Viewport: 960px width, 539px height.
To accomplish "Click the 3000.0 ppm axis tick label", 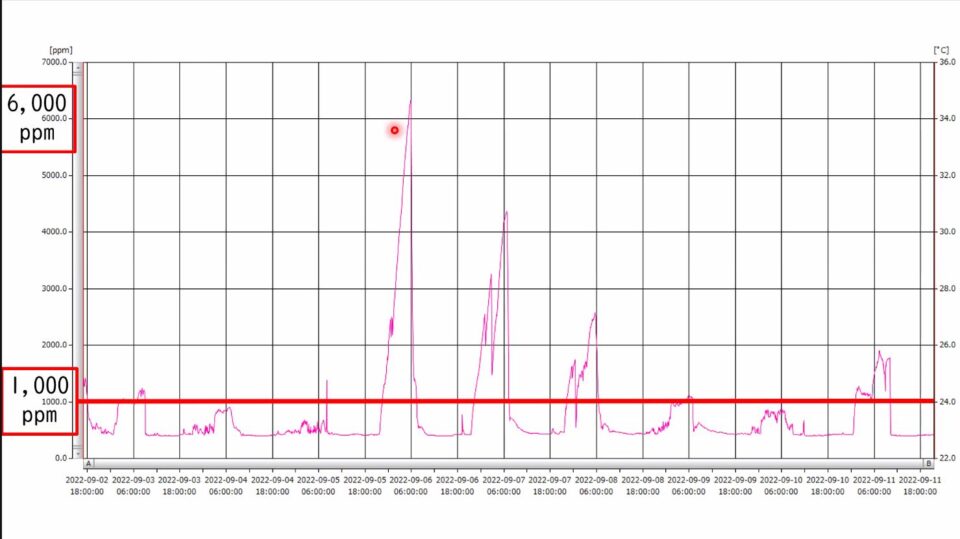I will pos(54,288).
